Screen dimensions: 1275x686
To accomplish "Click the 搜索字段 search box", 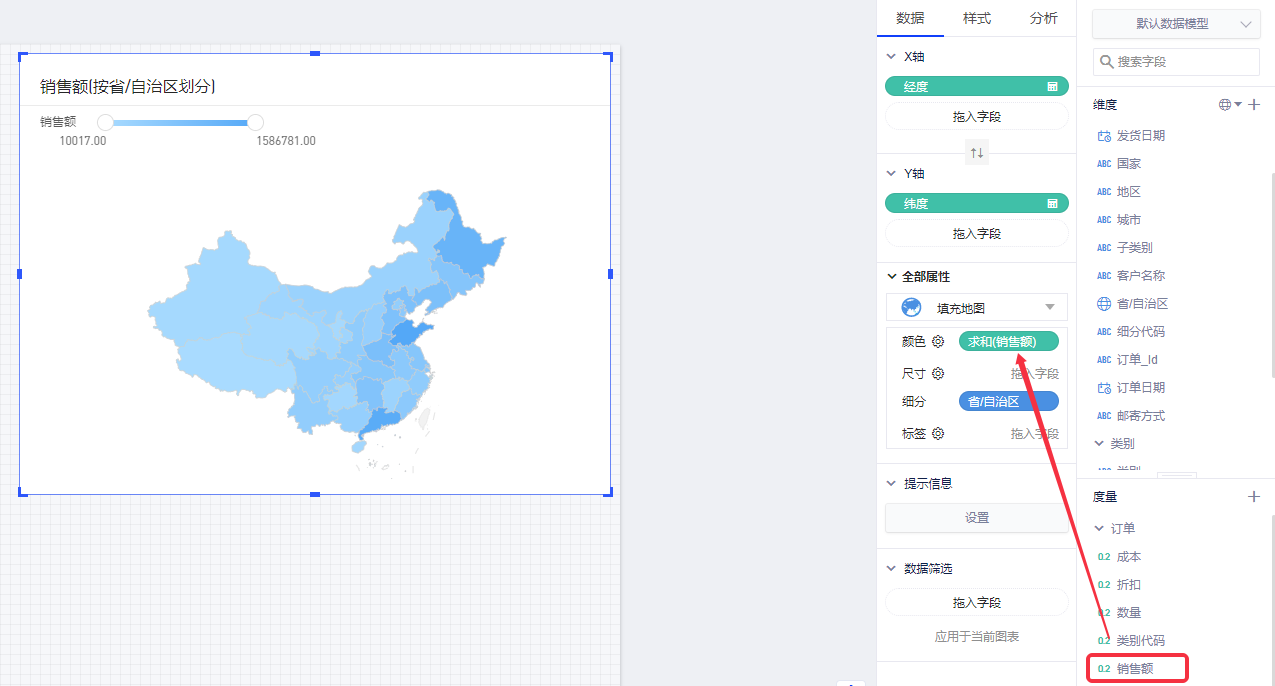I will 1176,62.
